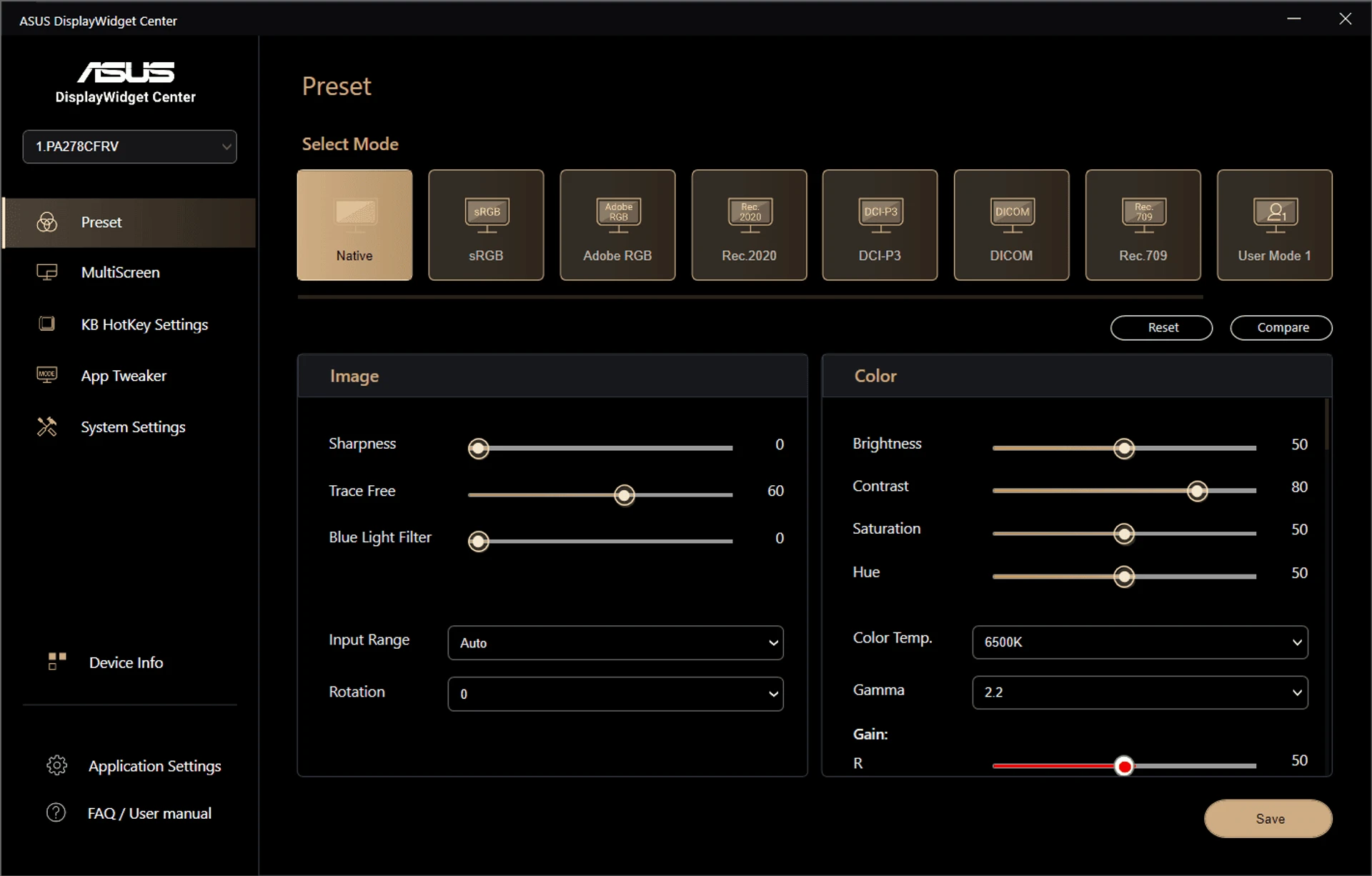Click the Blue Light Filter slider handle
Image resolution: width=1372 pixels, height=876 pixels.
point(479,541)
